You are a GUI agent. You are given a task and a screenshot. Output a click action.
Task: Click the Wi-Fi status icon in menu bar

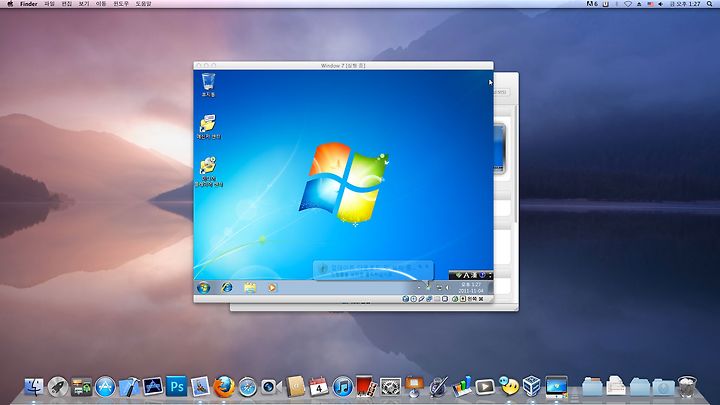(628, 4)
